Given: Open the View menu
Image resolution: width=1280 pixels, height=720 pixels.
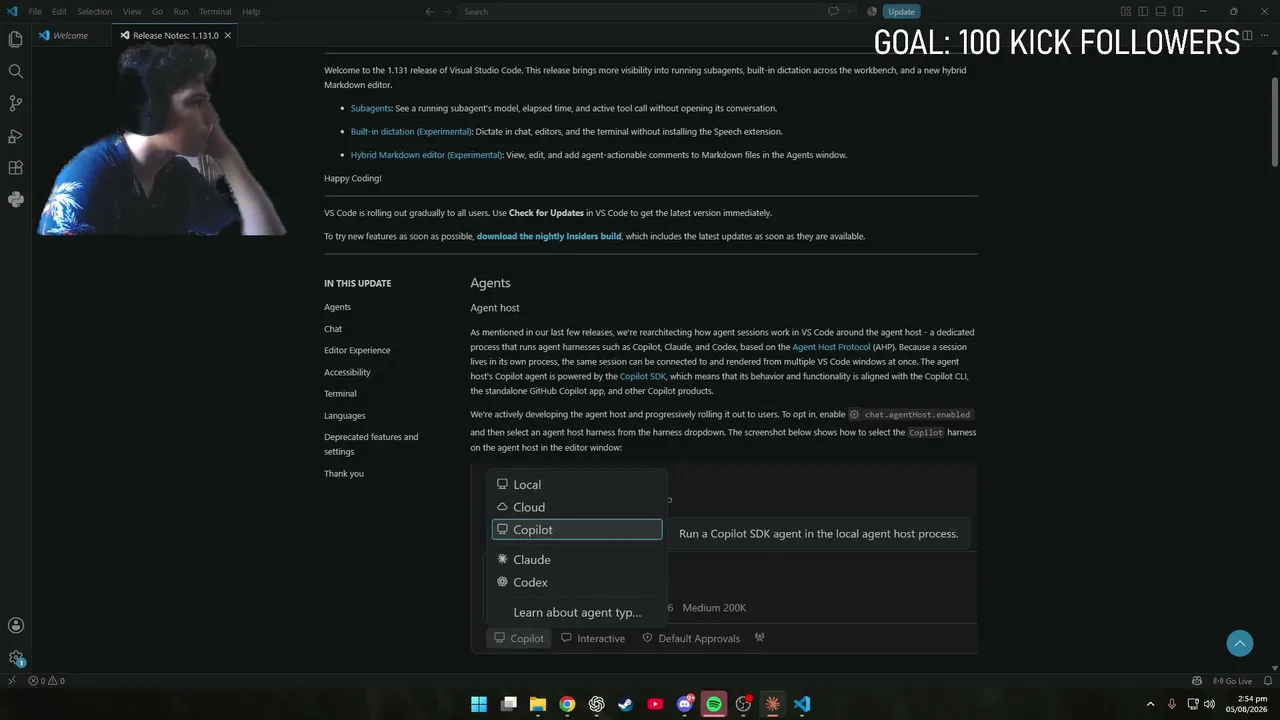Looking at the screenshot, I should click(132, 12).
